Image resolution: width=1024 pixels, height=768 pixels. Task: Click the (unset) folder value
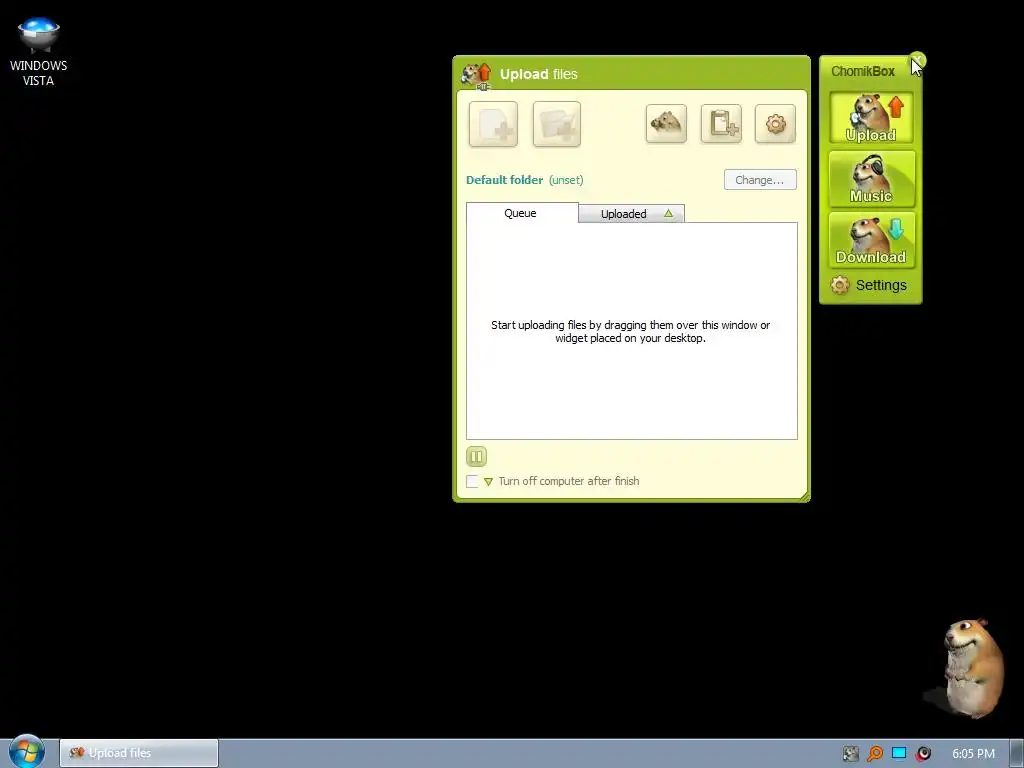tap(566, 180)
